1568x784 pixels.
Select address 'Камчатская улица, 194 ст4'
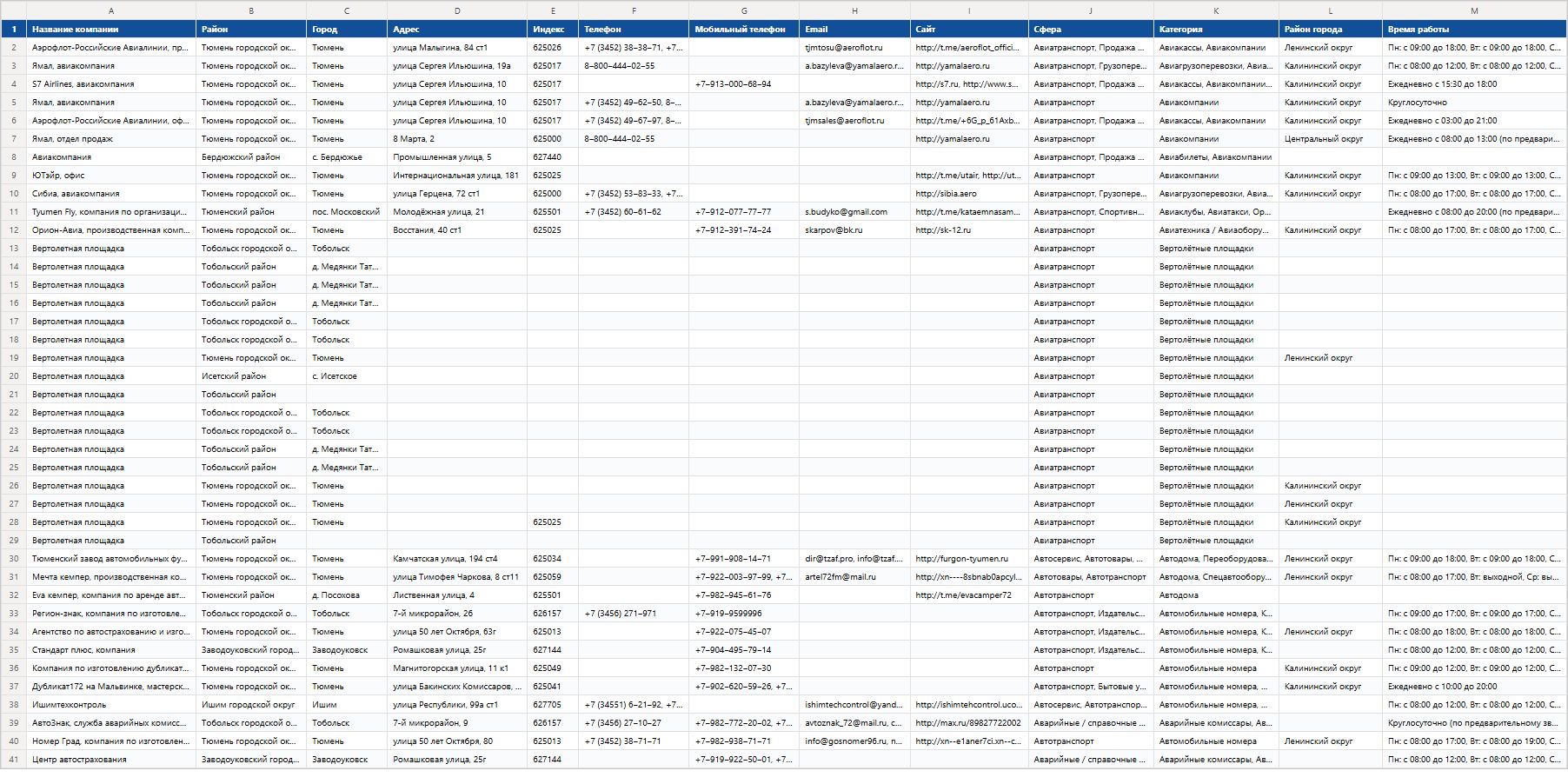click(457, 559)
